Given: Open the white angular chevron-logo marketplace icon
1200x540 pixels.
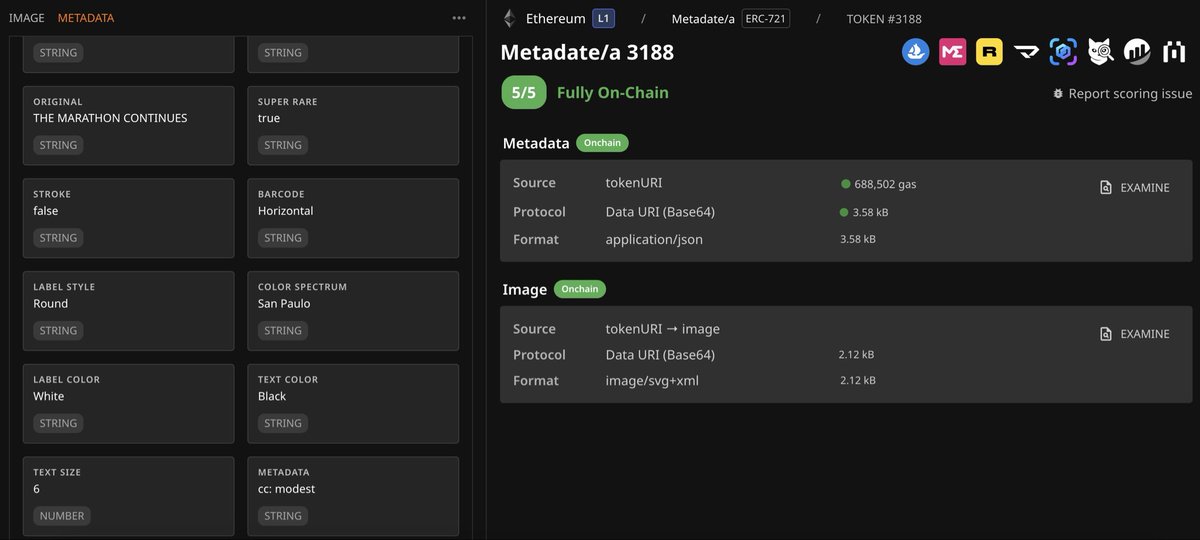Looking at the screenshot, I should (1026, 52).
